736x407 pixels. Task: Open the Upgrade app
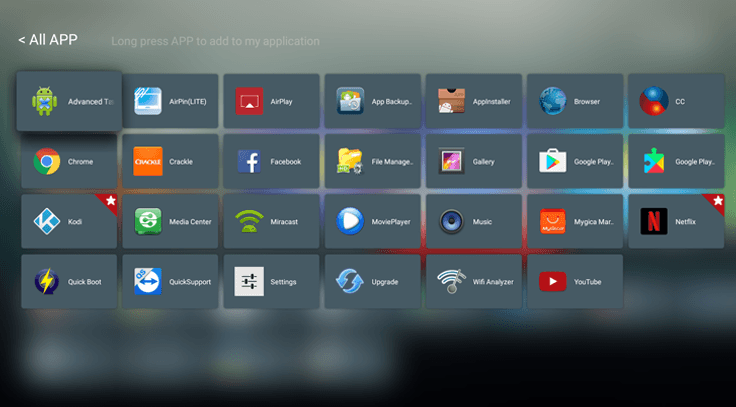click(373, 281)
